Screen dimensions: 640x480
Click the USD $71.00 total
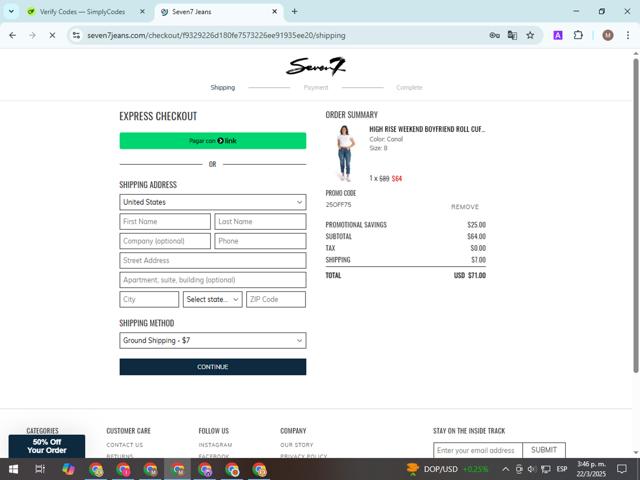pyautogui.click(x=470, y=276)
